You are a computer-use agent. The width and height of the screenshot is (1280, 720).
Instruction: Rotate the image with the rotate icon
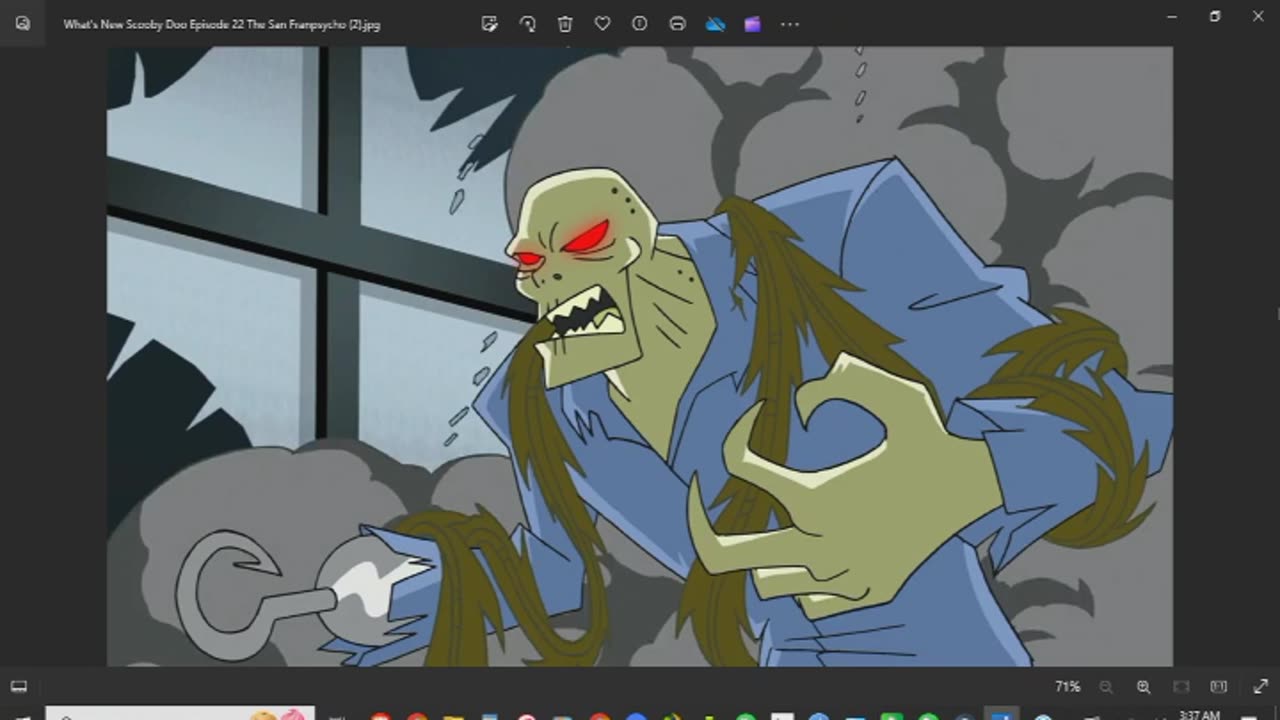tap(527, 24)
